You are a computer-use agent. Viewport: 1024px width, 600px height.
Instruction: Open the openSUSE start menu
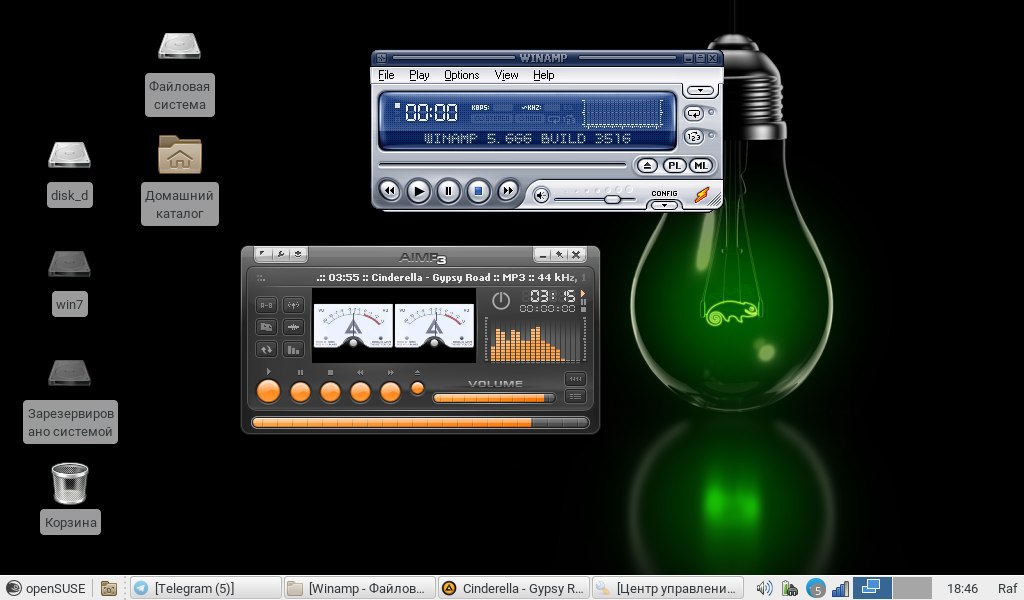[46, 588]
